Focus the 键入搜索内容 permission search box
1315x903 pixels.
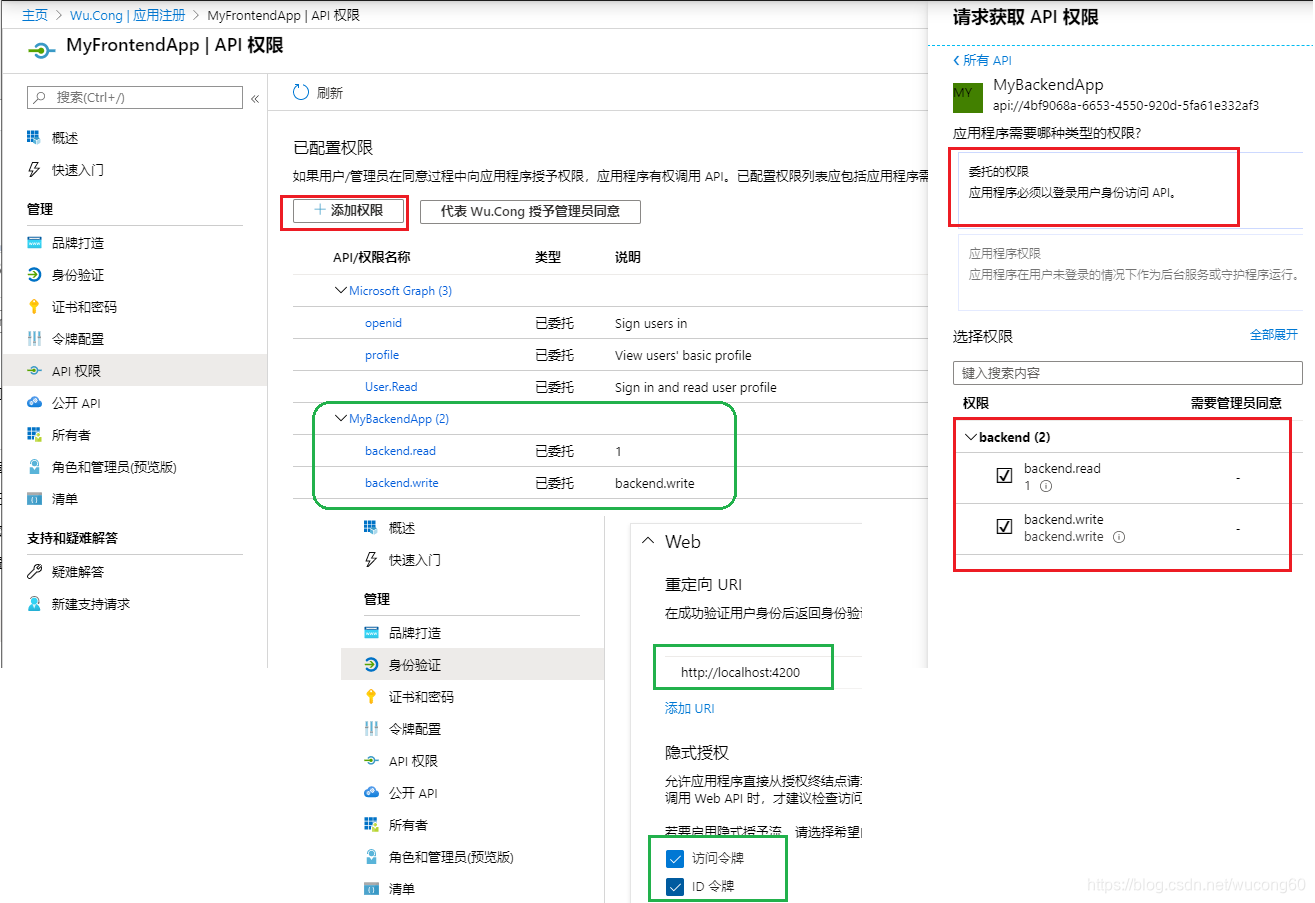(1128, 373)
